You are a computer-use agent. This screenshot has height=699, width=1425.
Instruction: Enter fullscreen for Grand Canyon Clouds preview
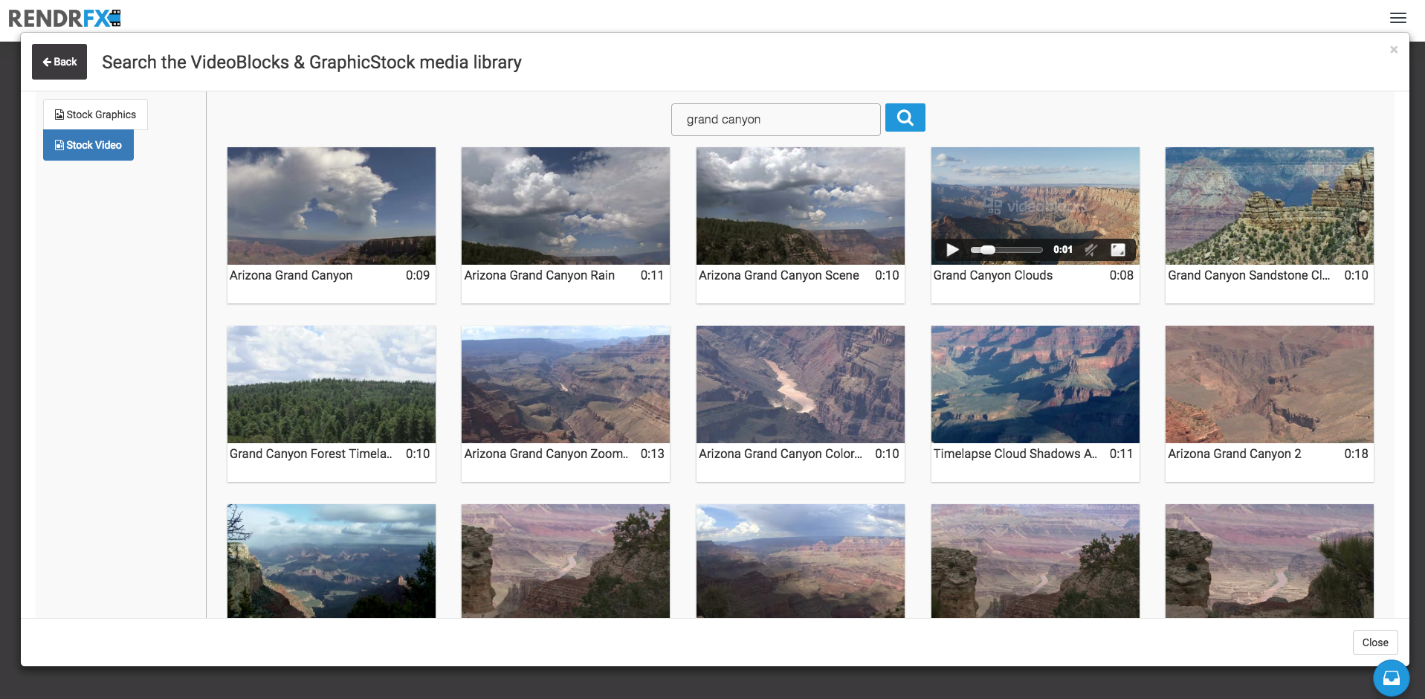(1118, 250)
